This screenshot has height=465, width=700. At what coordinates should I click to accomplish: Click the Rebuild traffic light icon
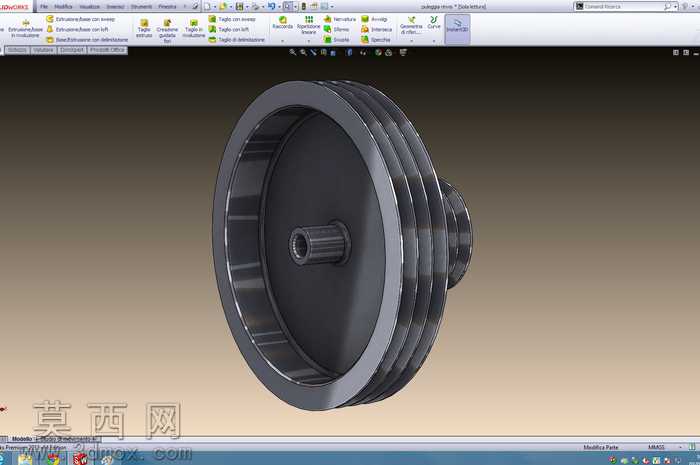click(304, 7)
